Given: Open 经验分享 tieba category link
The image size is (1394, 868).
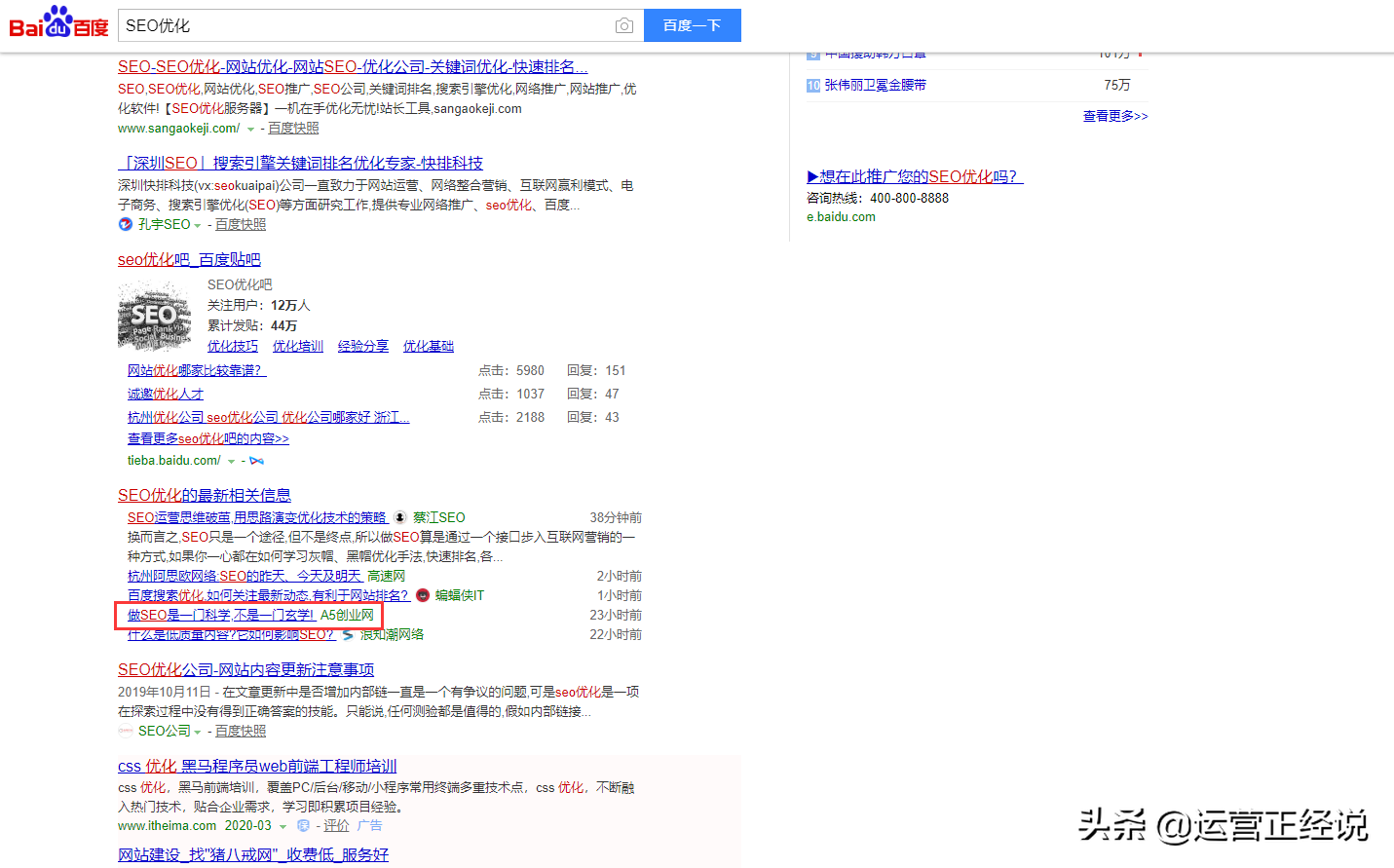Looking at the screenshot, I should (363, 346).
